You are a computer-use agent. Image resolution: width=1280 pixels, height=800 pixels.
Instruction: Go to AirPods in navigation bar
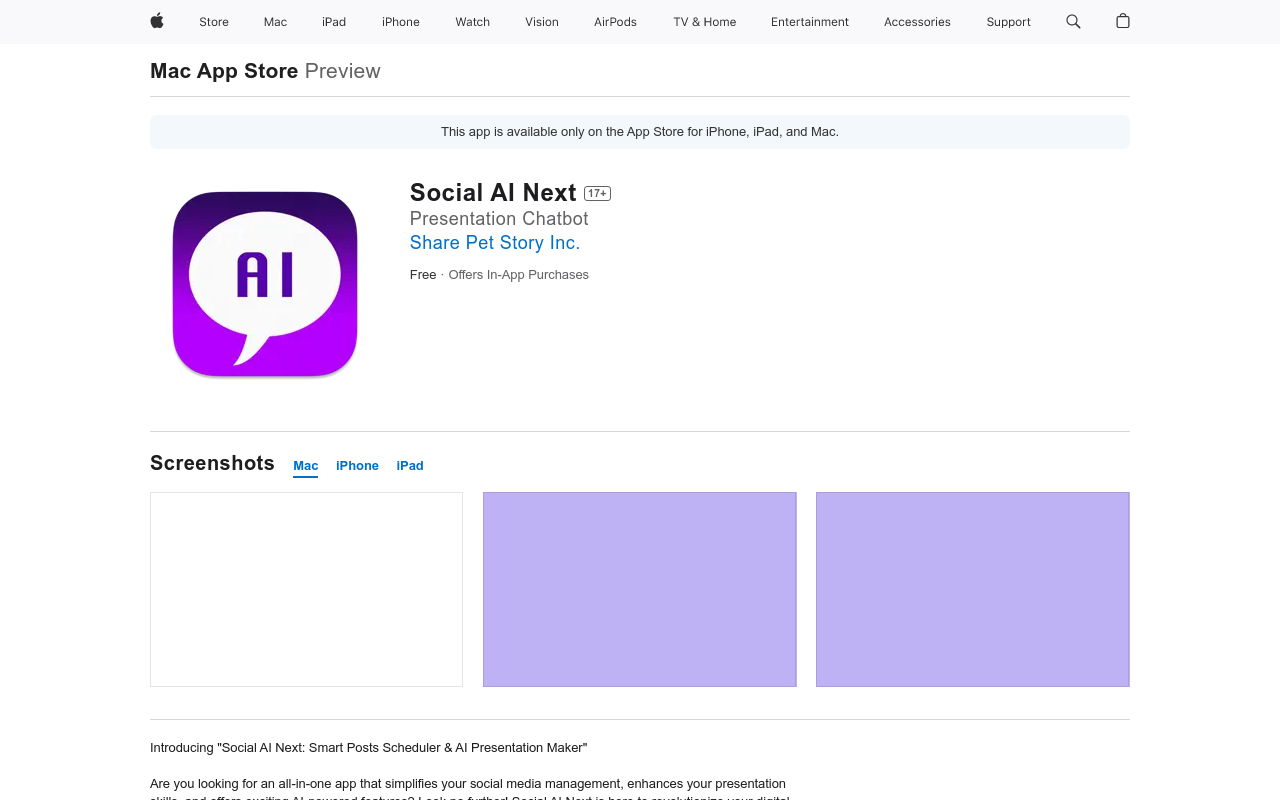[615, 22]
